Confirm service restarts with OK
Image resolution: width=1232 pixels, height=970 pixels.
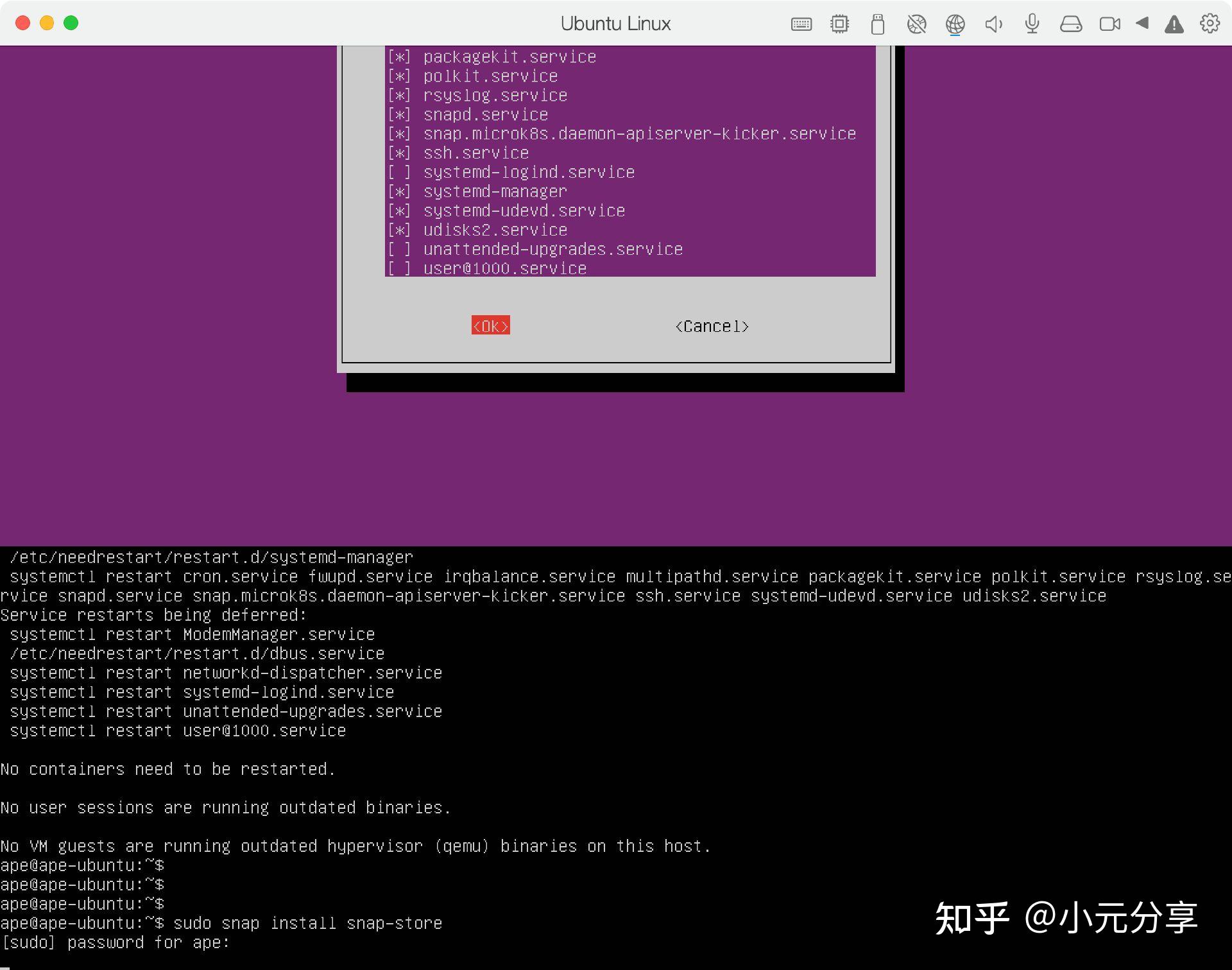point(490,326)
